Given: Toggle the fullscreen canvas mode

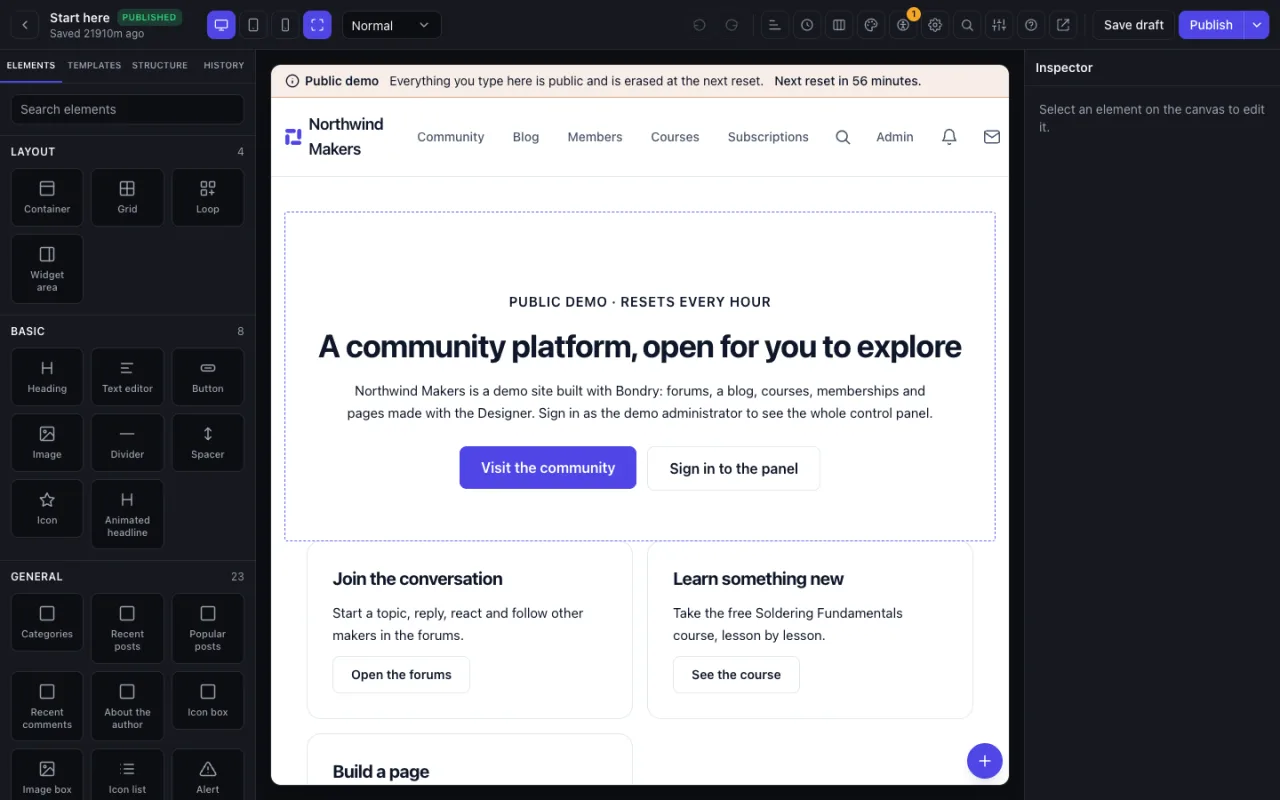Looking at the screenshot, I should click(x=317, y=25).
